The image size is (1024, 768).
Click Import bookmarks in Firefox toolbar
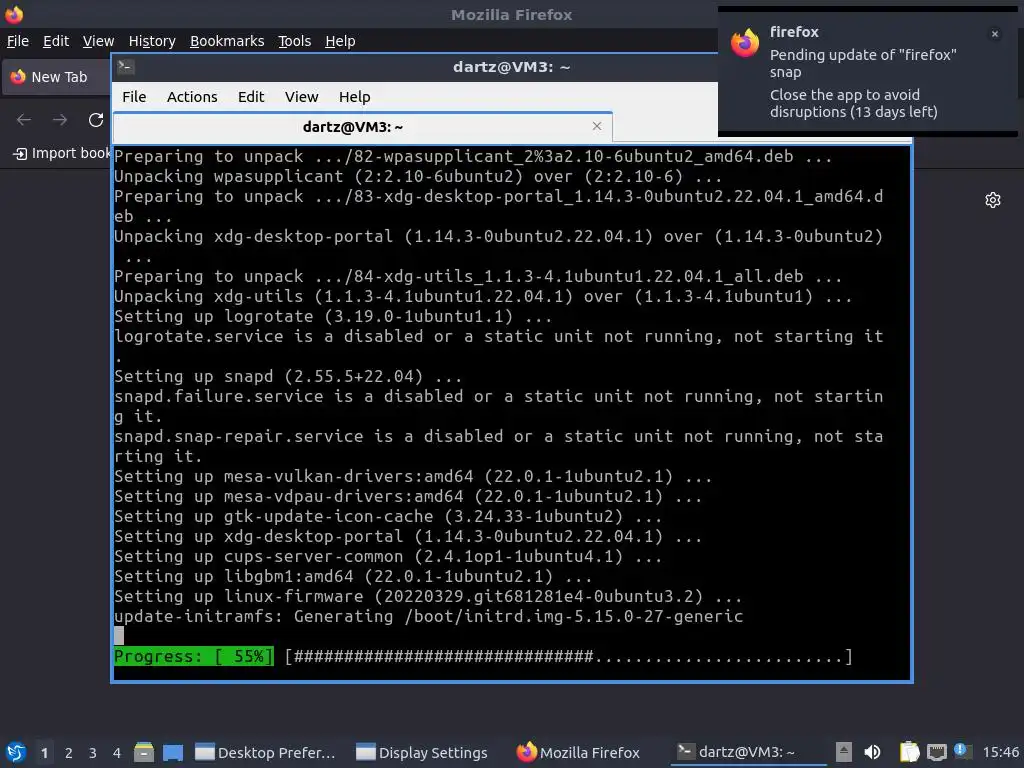coord(62,153)
